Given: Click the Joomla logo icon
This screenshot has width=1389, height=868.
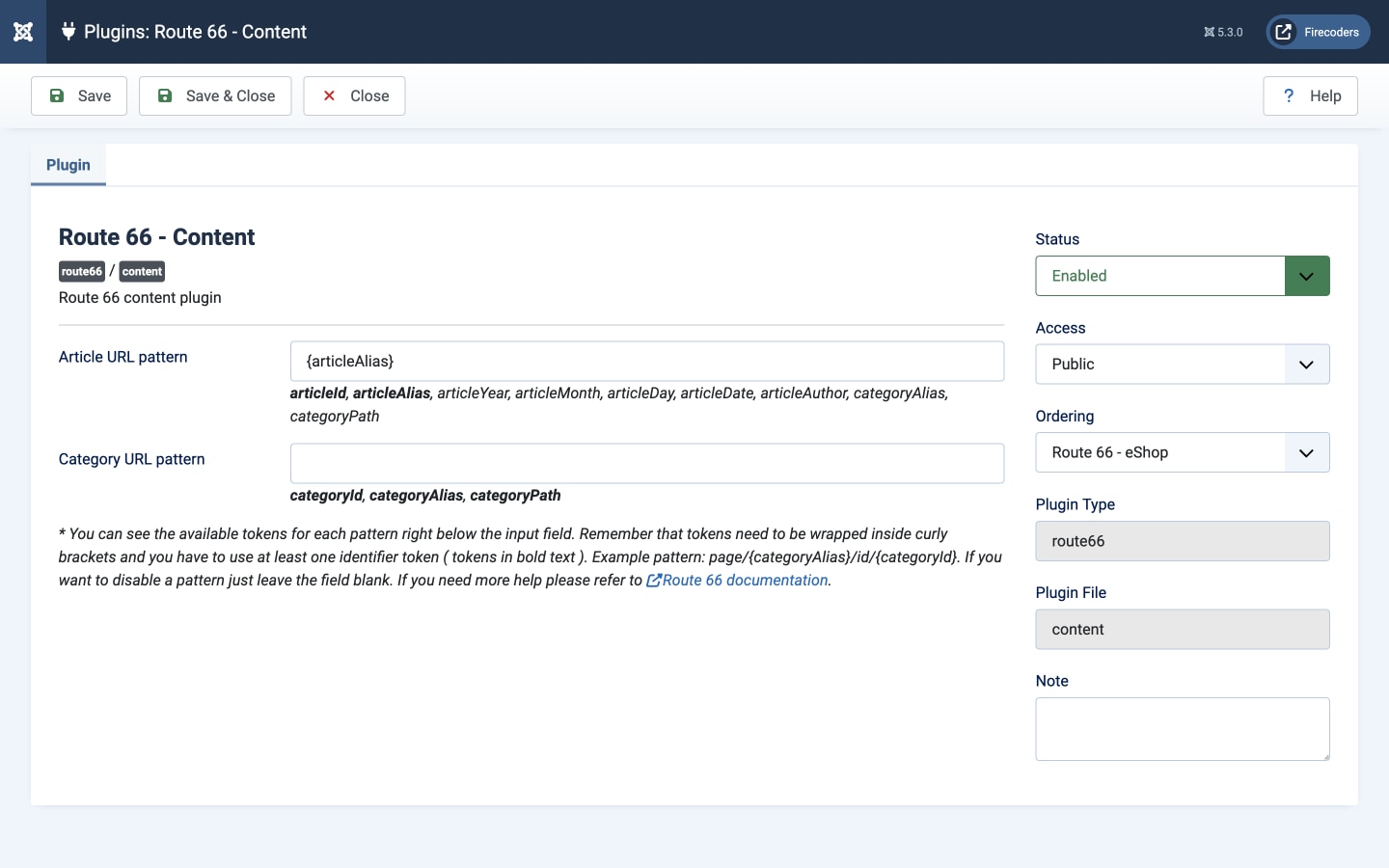Looking at the screenshot, I should tap(23, 32).
